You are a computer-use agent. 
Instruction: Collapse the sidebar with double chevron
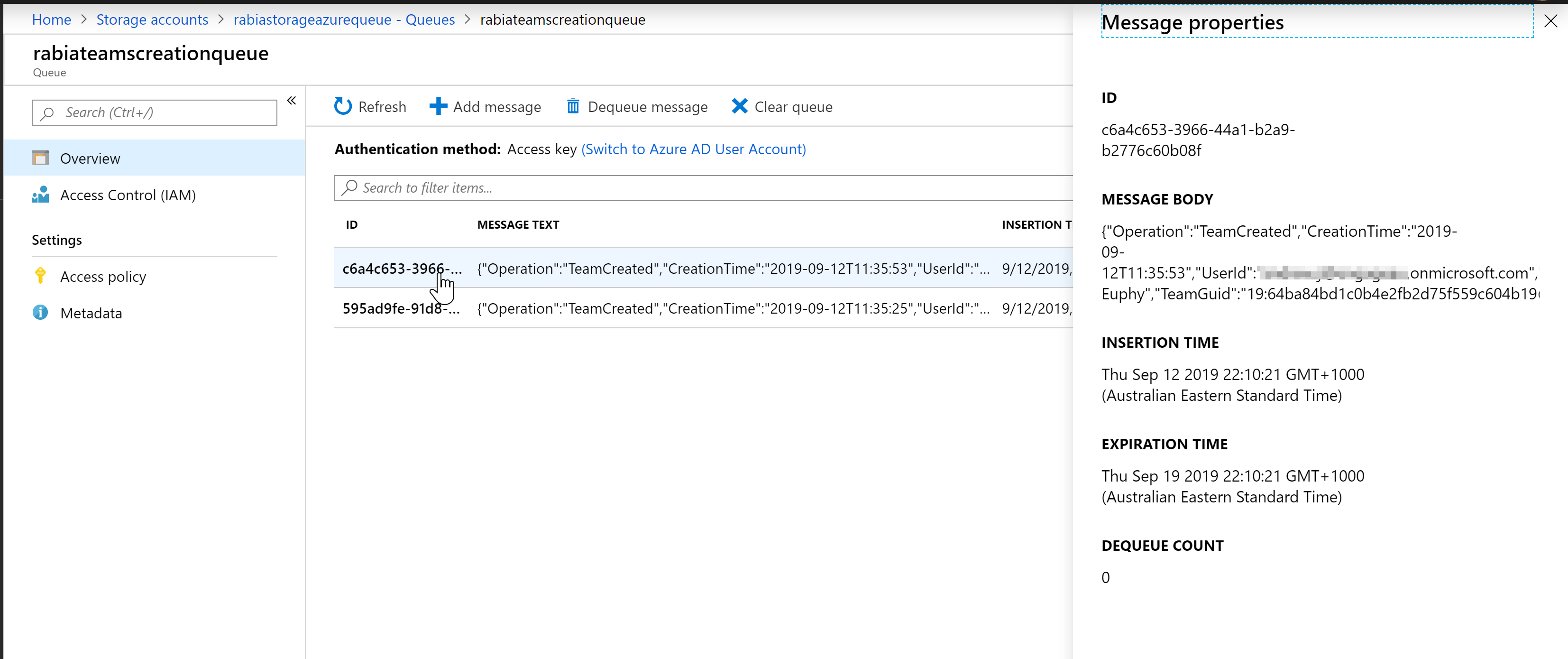tap(292, 101)
